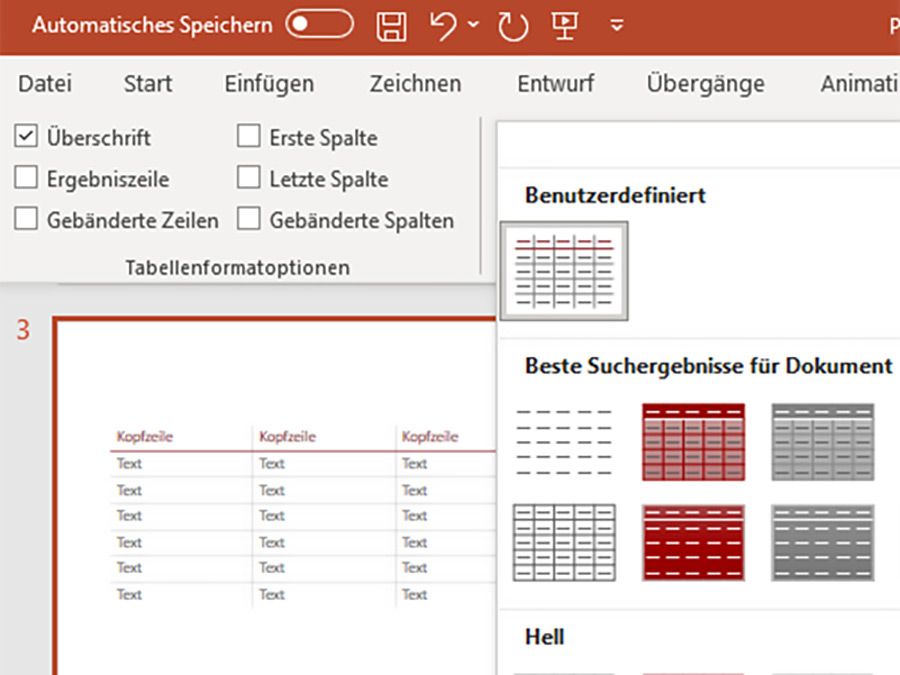The image size is (900, 675).
Task: Click the first Kopfzeile header cell
Action: point(181,437)
